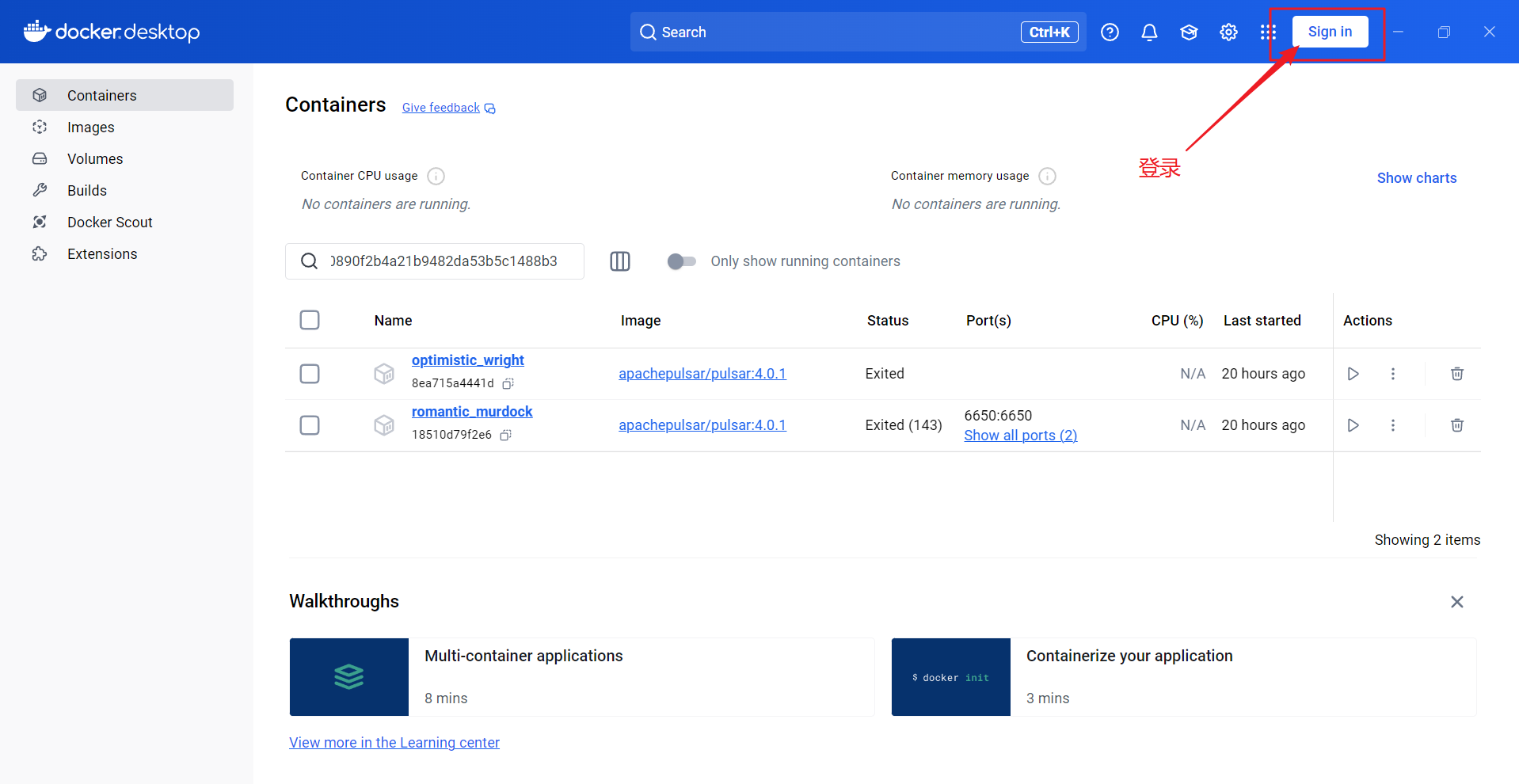Start the romantic_murdock container

1353,425
